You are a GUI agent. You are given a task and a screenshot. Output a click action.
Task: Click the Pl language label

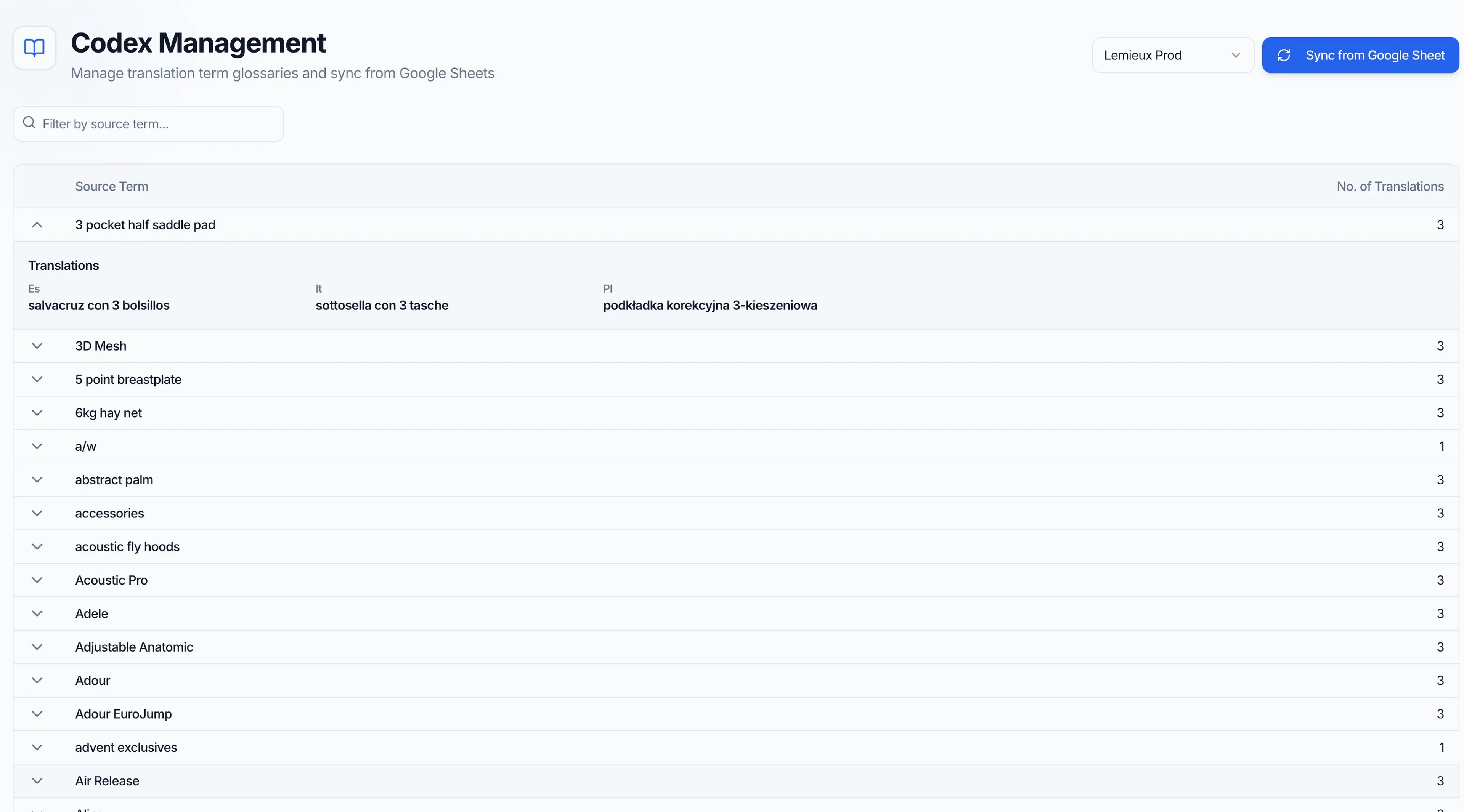(x=608, y=288)
